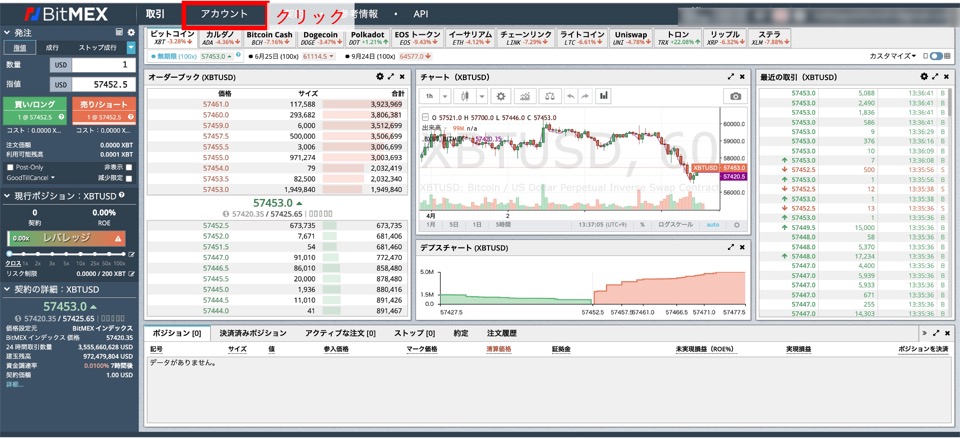The image size is (960, 438).
Task: Open chart interval 1h dropdown arrow
Action: [445, 96]
